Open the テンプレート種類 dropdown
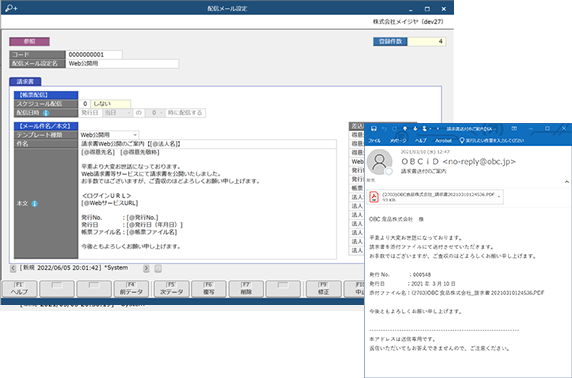 (x=135, y=135)
